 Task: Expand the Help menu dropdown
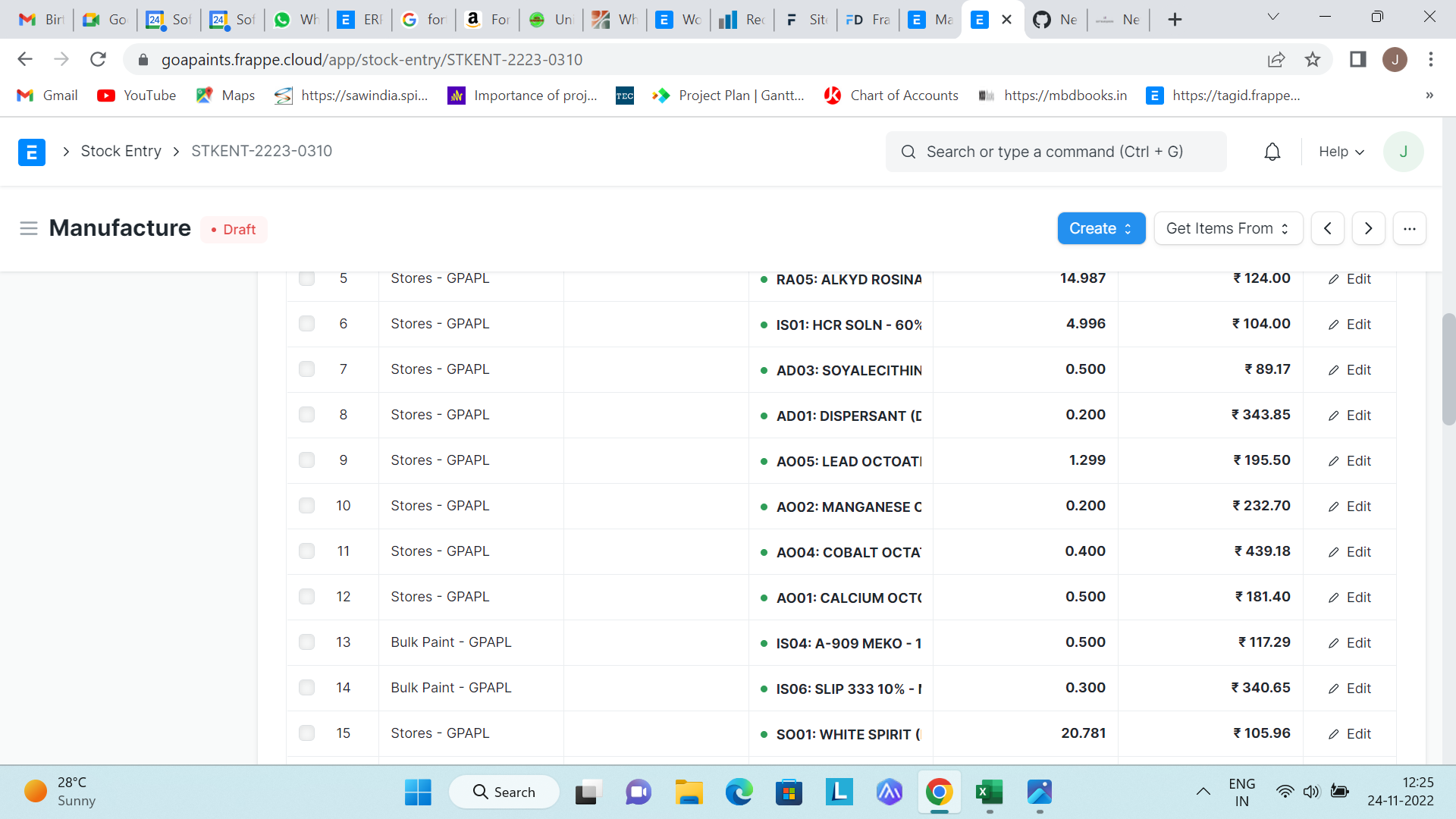click(1341, 152)
